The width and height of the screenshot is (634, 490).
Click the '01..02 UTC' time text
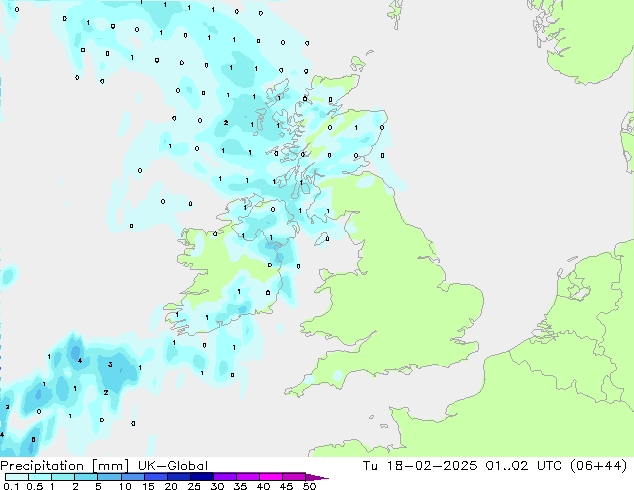click(x=524, y=466)
